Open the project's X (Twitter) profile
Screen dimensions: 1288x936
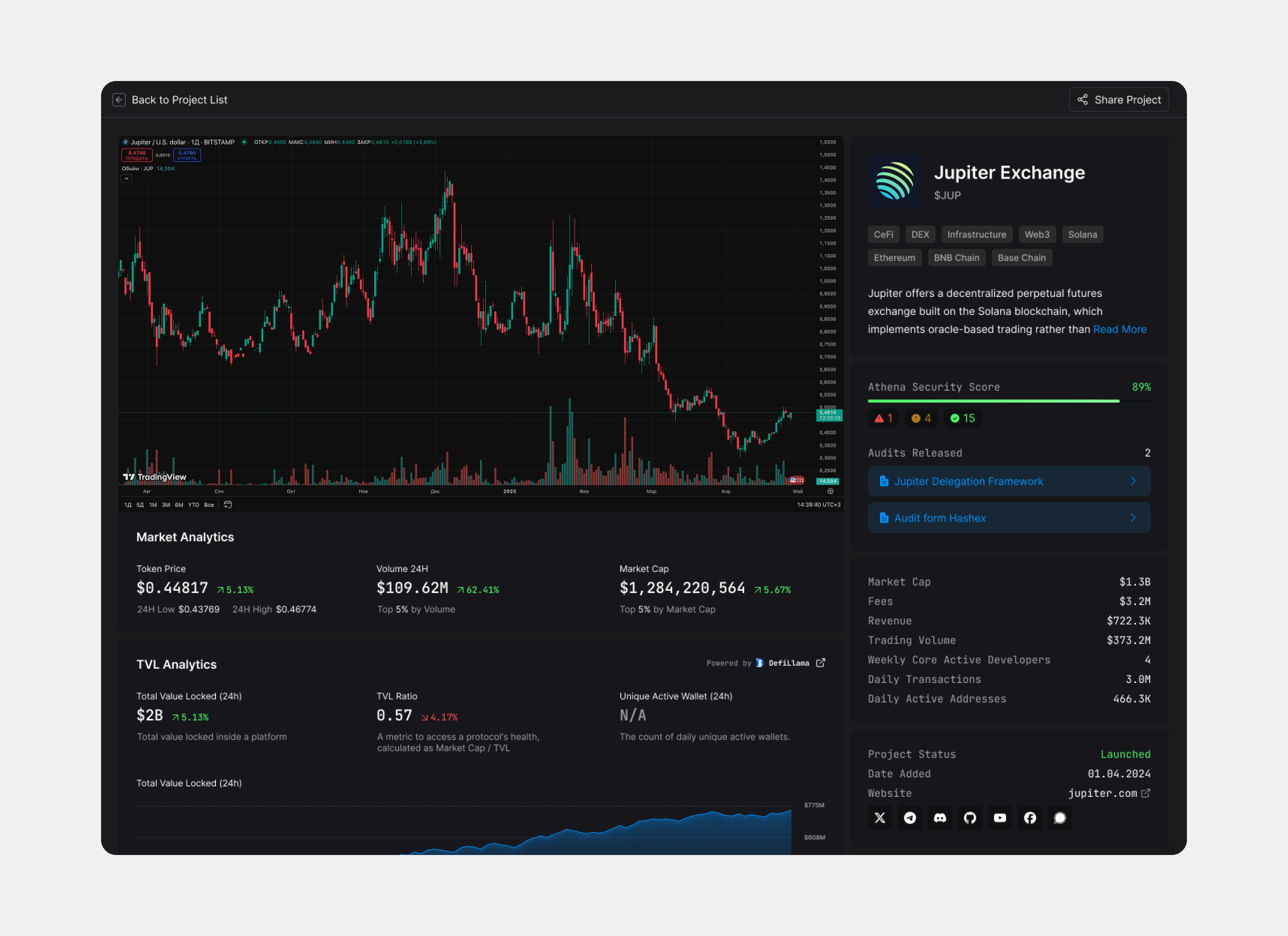pos(879,818)
